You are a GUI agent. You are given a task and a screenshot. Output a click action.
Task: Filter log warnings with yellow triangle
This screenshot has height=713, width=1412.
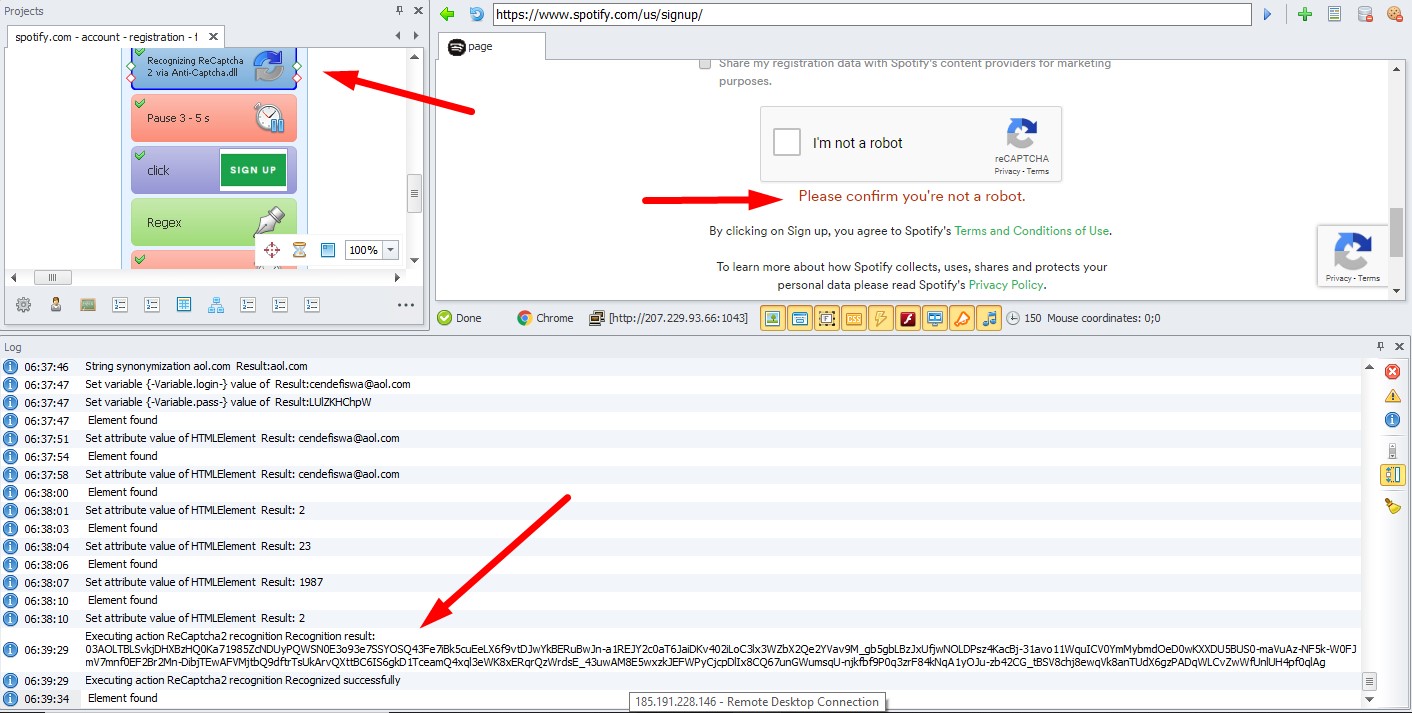(1392, 396)
